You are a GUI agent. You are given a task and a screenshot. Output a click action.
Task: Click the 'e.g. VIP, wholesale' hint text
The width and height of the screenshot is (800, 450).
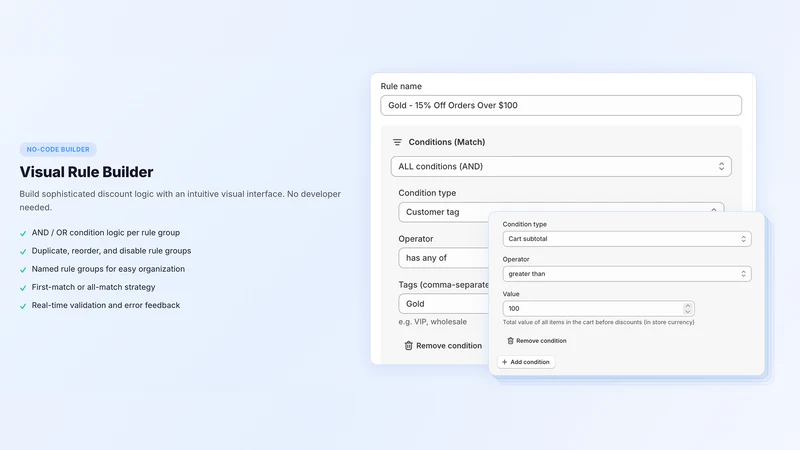click(x=433, y=322)
